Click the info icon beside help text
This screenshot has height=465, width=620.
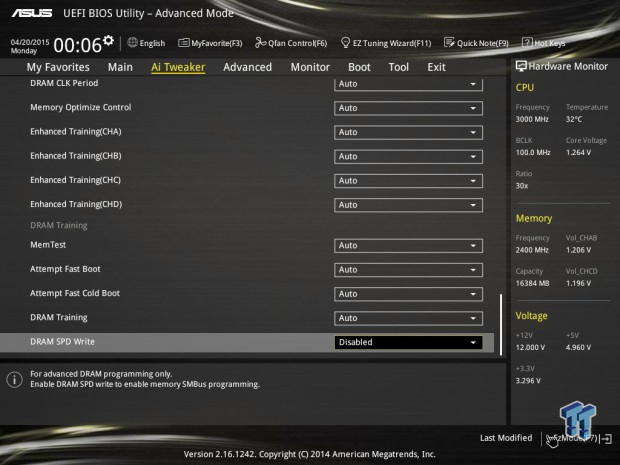tap(15, 380)
